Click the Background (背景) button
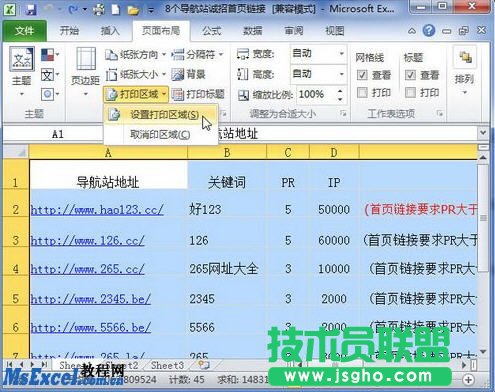The width and height of the screenshot is (495, 392). tap(188, 74)
